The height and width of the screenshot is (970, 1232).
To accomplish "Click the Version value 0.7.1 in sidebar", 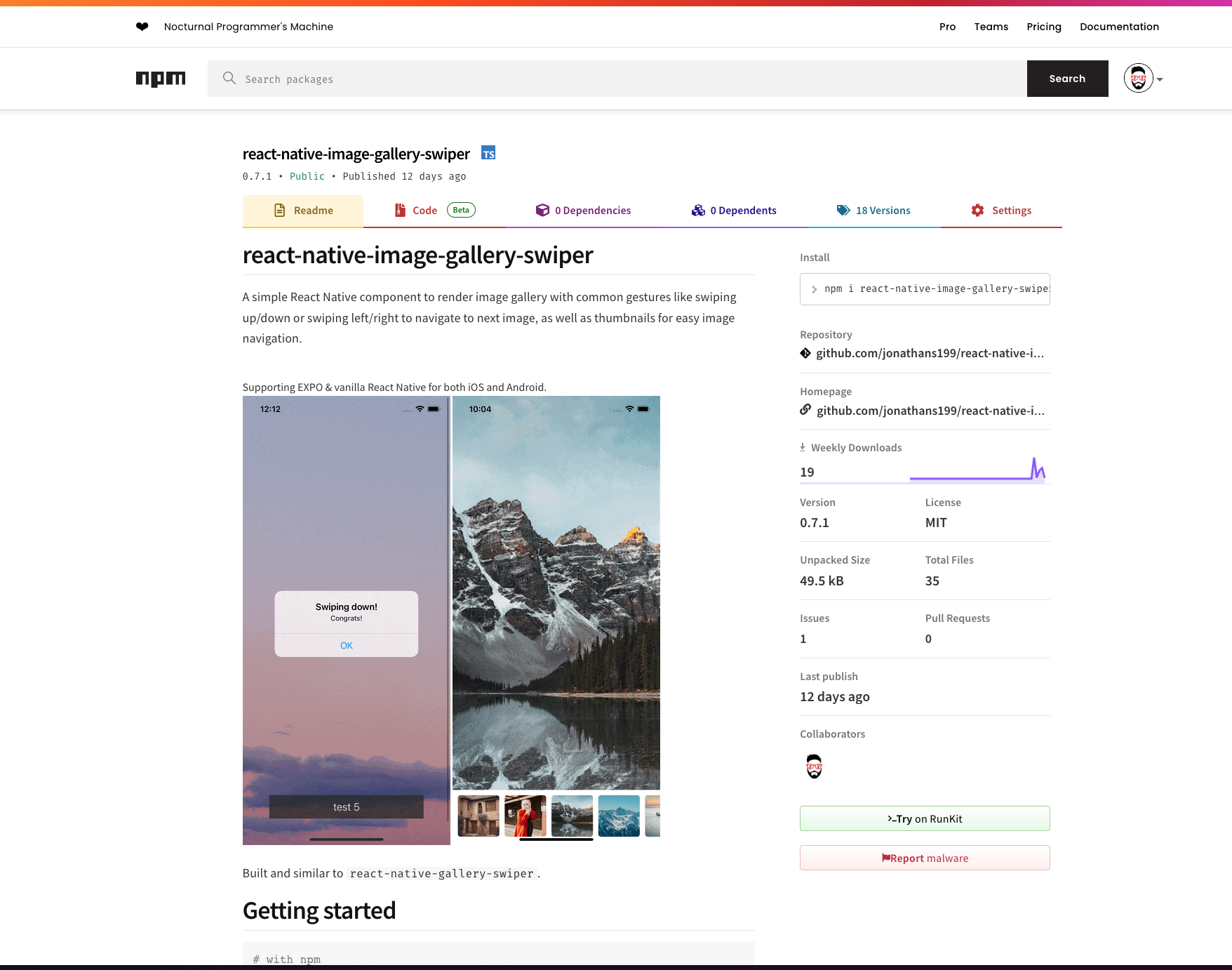I will 815,522.
